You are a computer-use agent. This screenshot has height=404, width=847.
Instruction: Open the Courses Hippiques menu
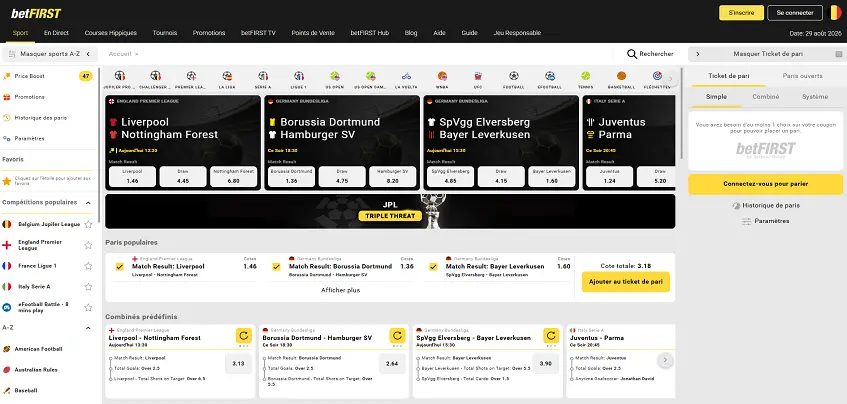click(x=111, y=32)
